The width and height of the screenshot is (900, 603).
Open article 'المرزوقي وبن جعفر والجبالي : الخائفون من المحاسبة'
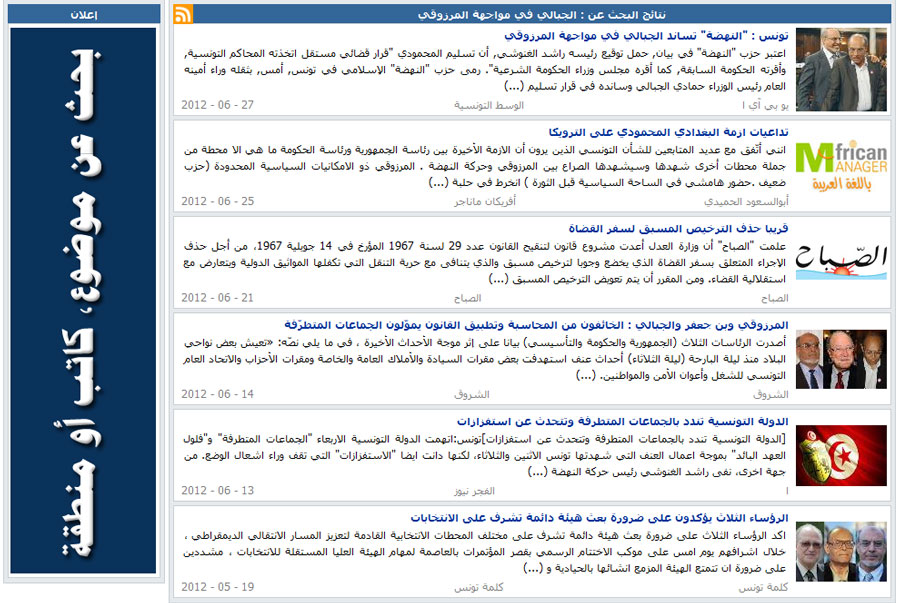coord(536,325)
